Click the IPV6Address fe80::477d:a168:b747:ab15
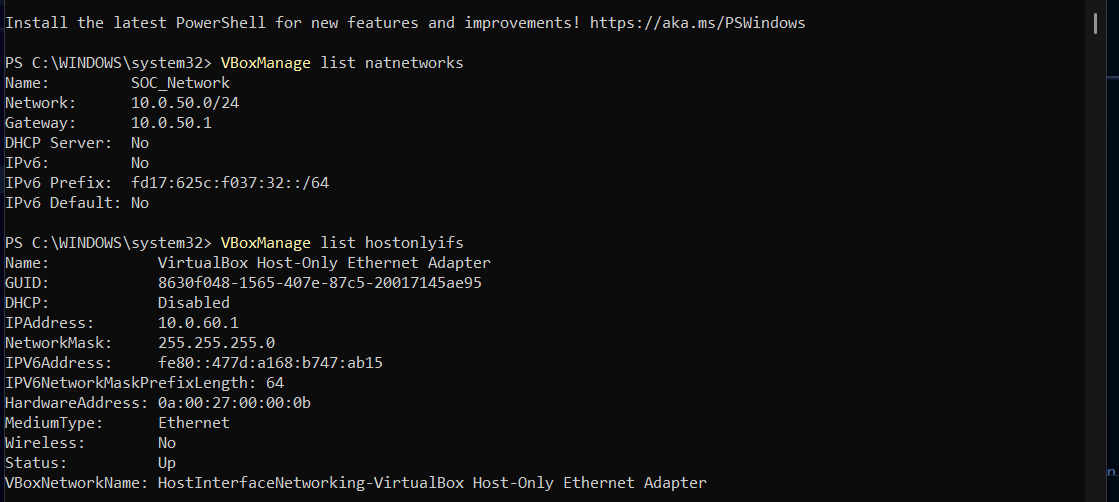Viewport: 1119px width, 502px height. [270, 363]
